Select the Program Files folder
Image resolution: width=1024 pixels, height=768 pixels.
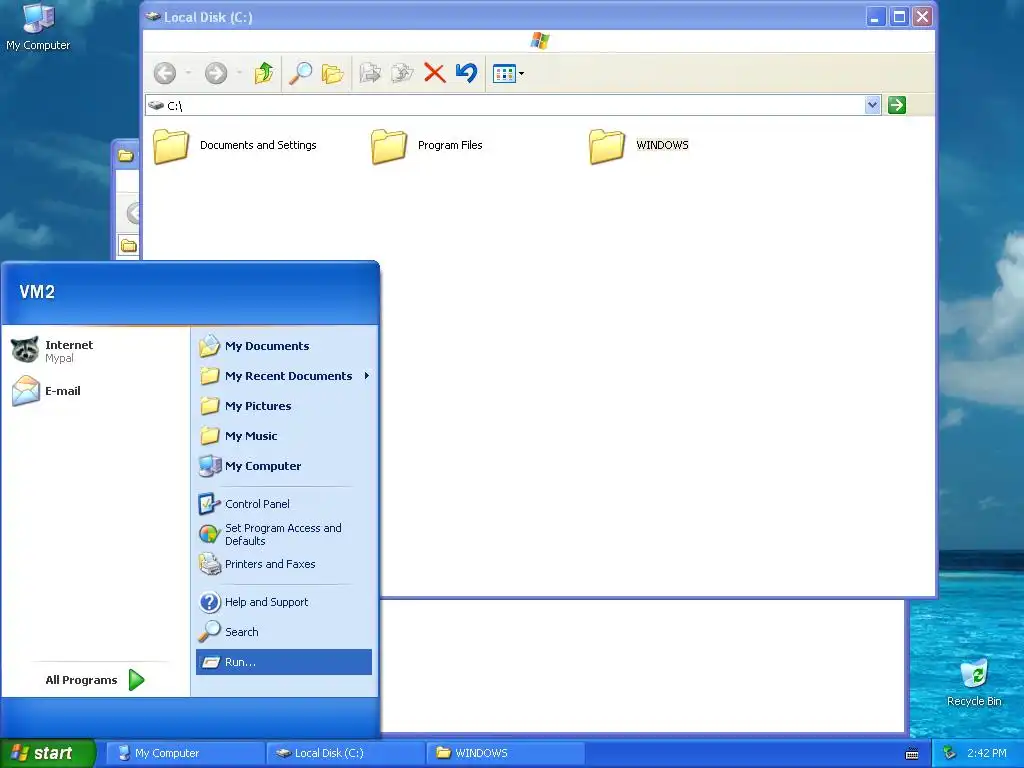tap(427, 146)
